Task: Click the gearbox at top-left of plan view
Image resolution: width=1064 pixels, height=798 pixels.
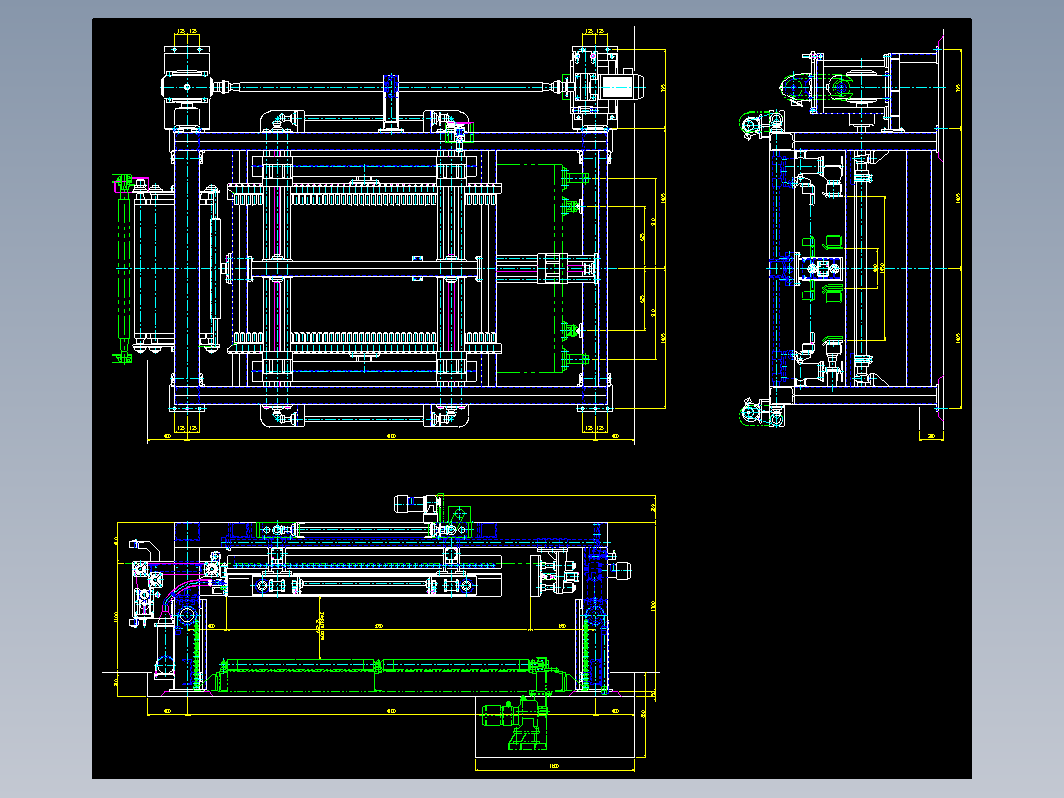Action: [x=186, y=87]
